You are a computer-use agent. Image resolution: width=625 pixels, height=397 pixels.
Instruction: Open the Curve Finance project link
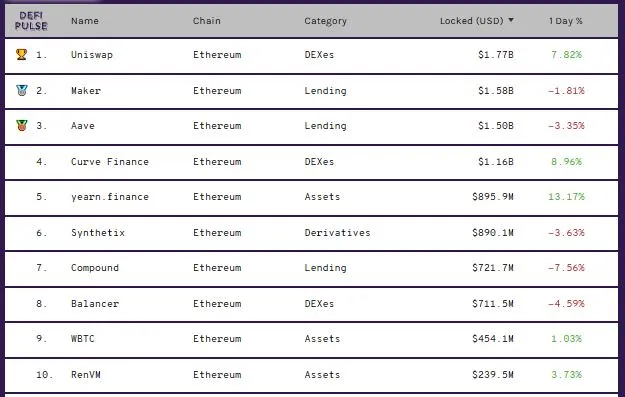110,161
